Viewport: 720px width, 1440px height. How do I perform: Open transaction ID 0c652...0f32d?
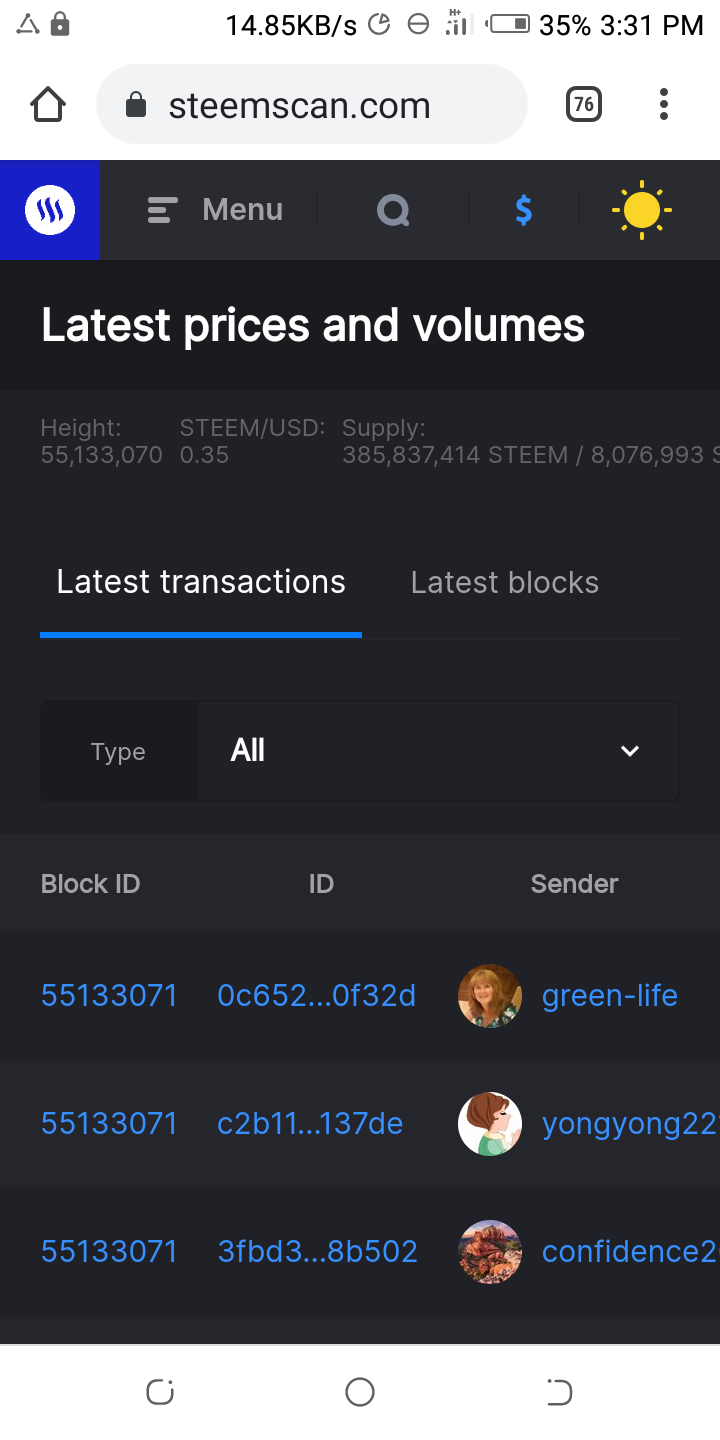coord(316,996)
